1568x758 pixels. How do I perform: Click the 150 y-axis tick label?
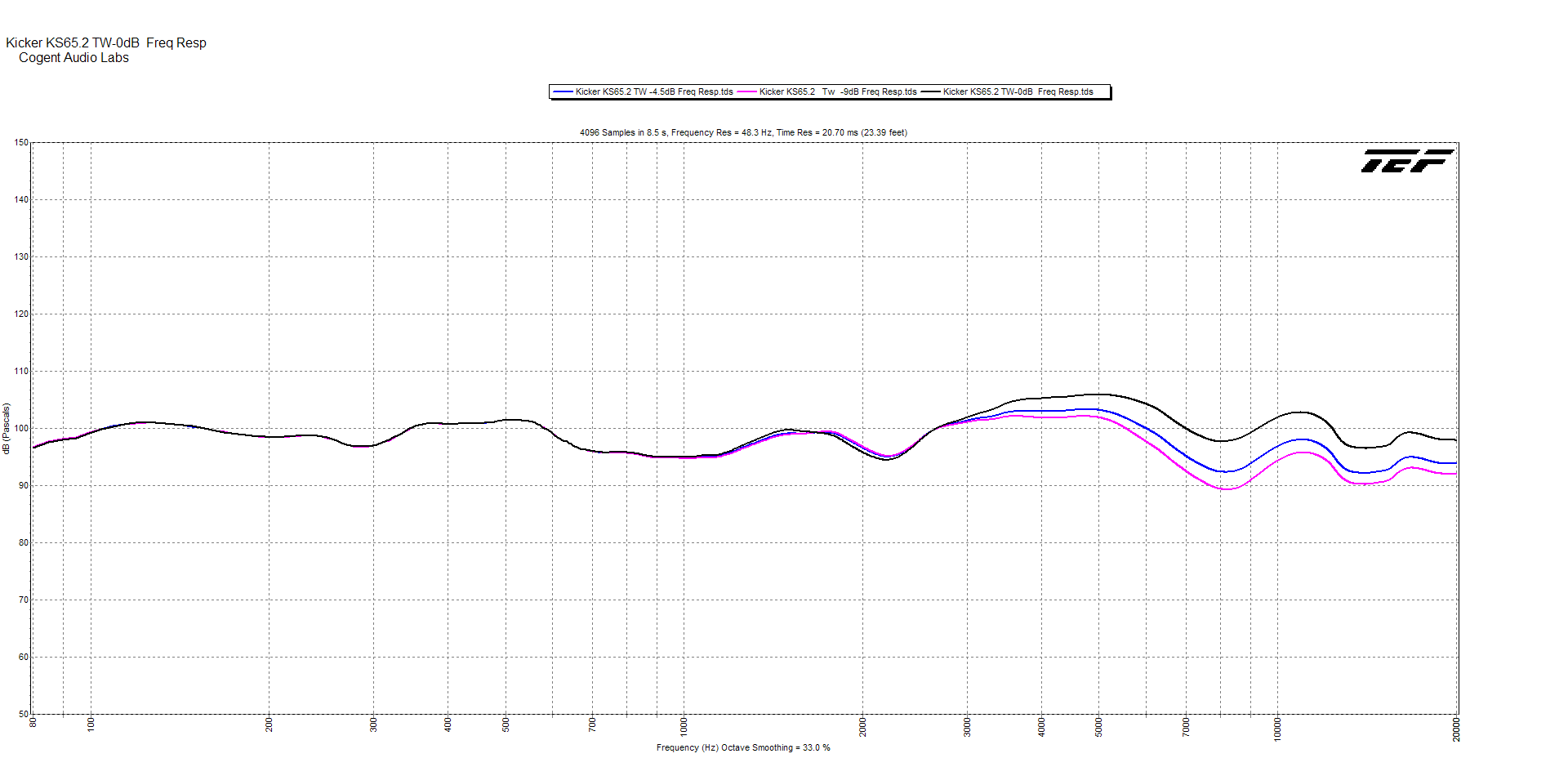click(21, 142)
